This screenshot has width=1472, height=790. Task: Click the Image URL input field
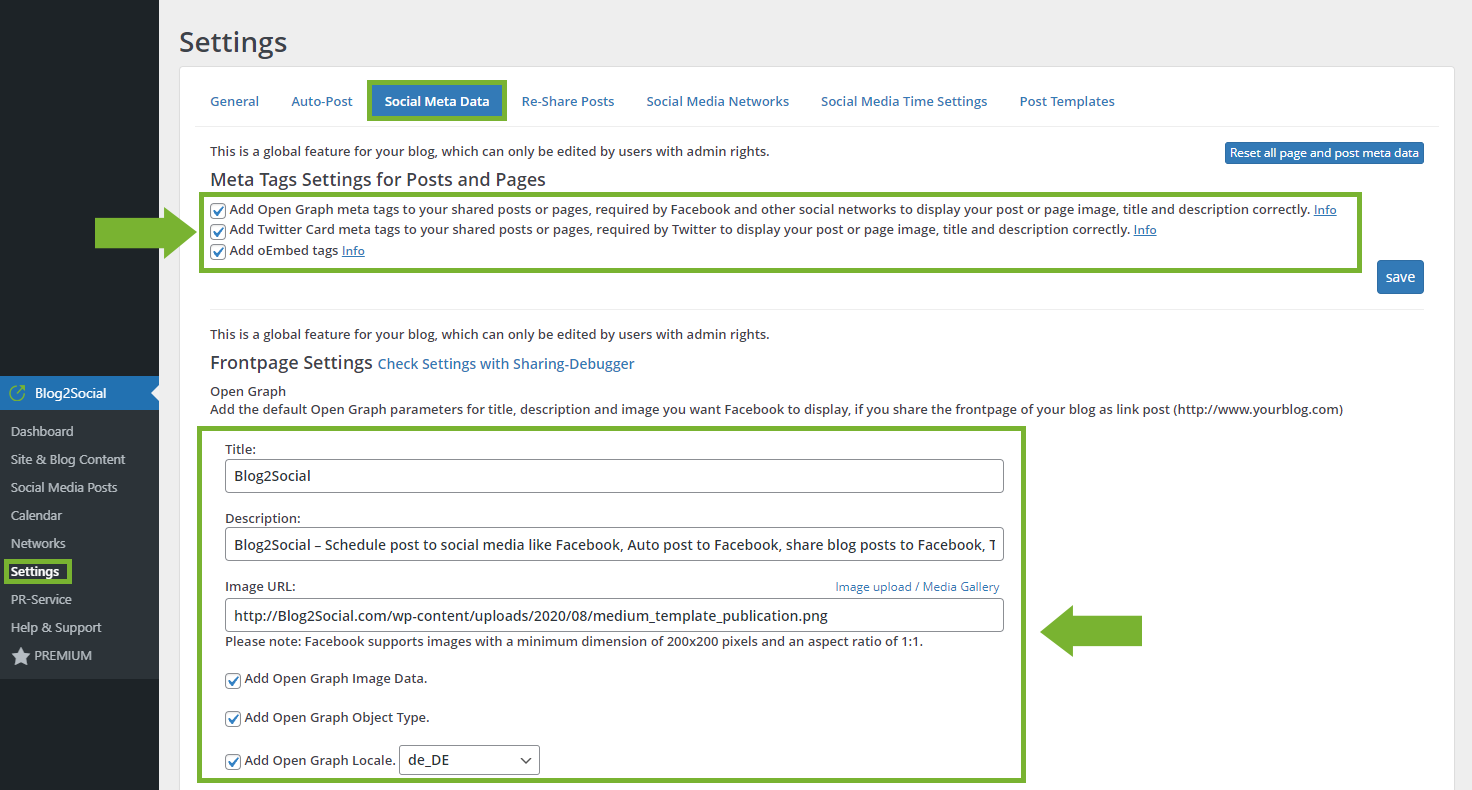click(x=614, y=615)
